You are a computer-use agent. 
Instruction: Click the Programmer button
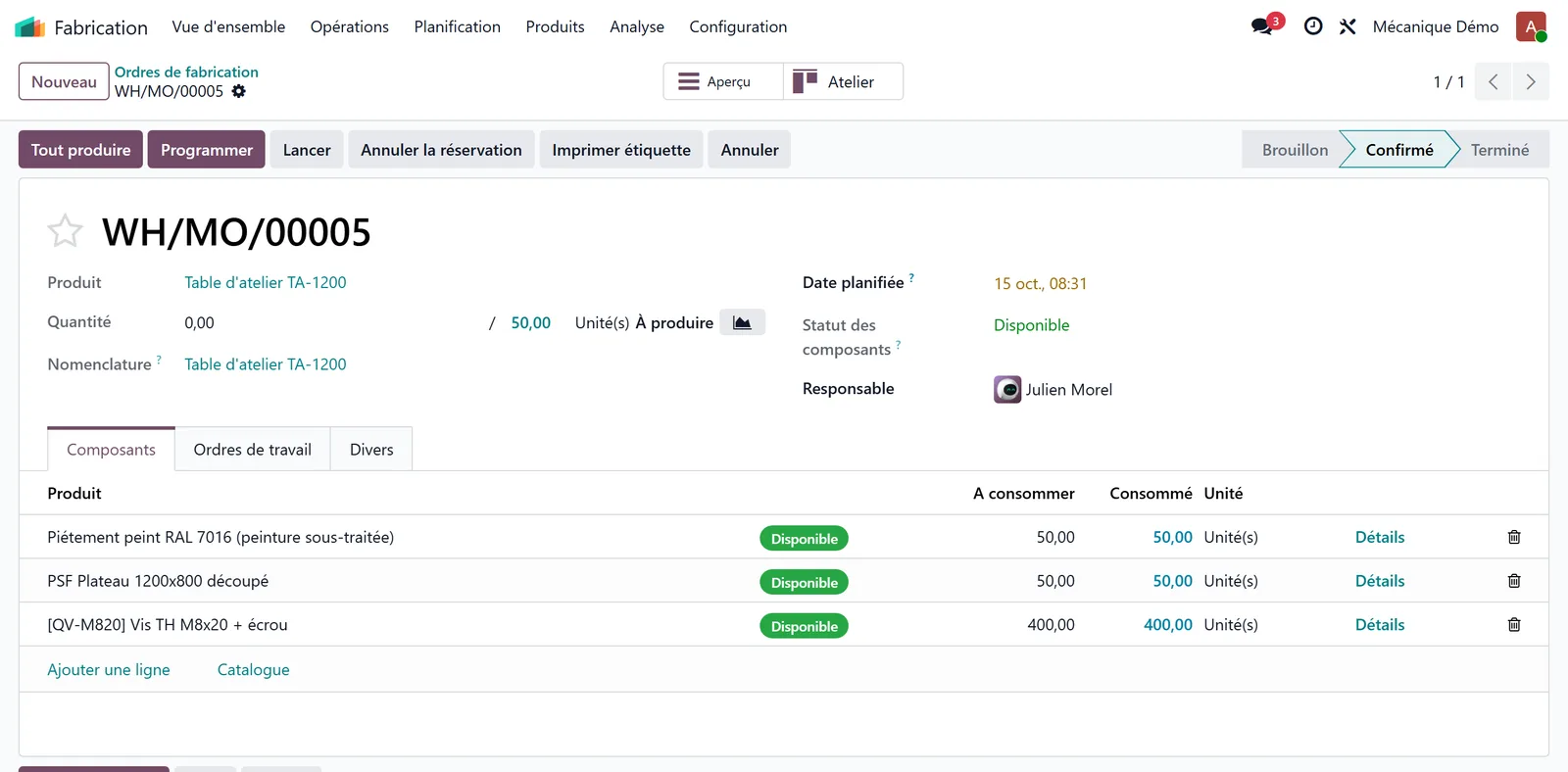tap(207, 150)
